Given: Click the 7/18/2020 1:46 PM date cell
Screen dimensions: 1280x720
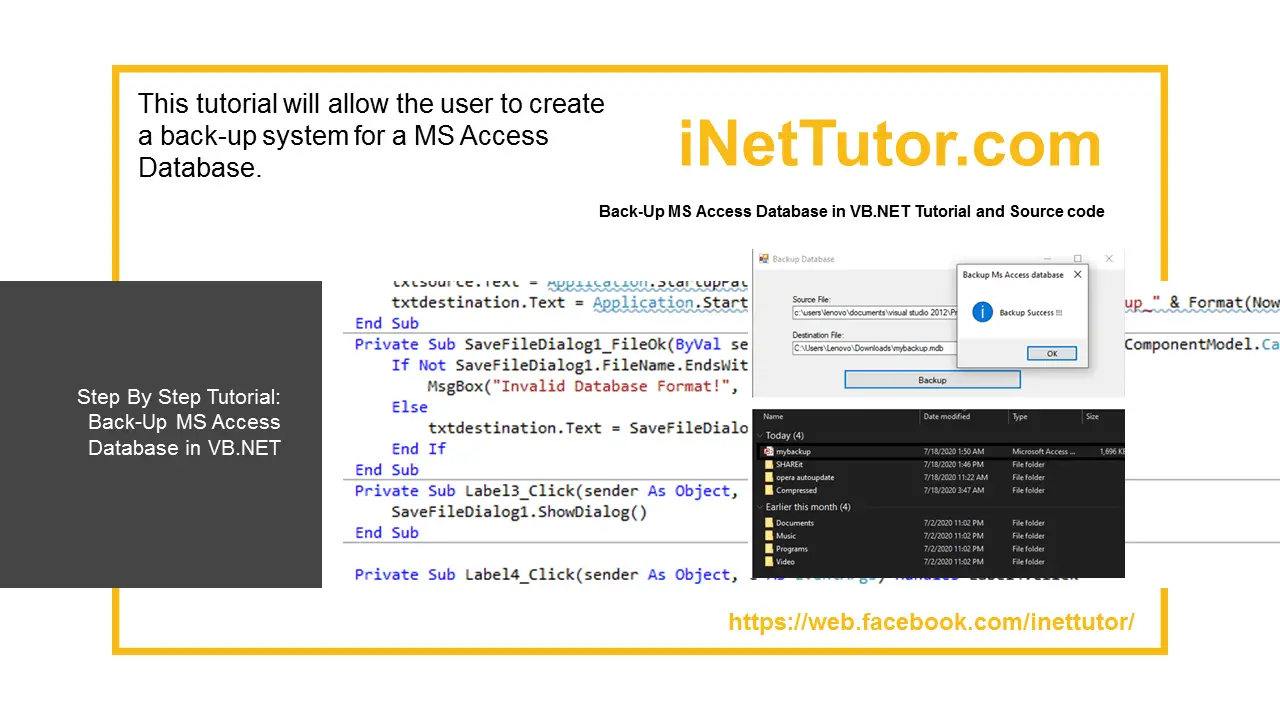Looking at the screenshot, I should 953,465.
